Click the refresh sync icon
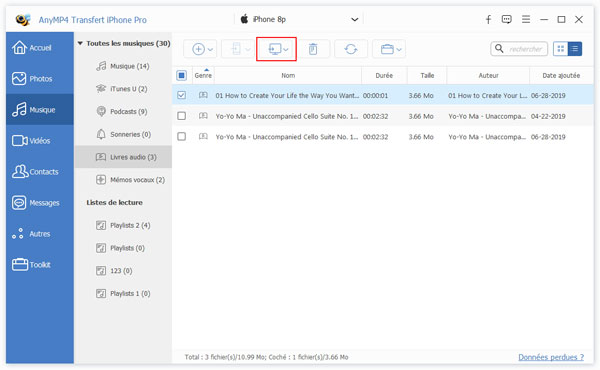The height and width of the screenshot is (370, 600). click(351, 49)
